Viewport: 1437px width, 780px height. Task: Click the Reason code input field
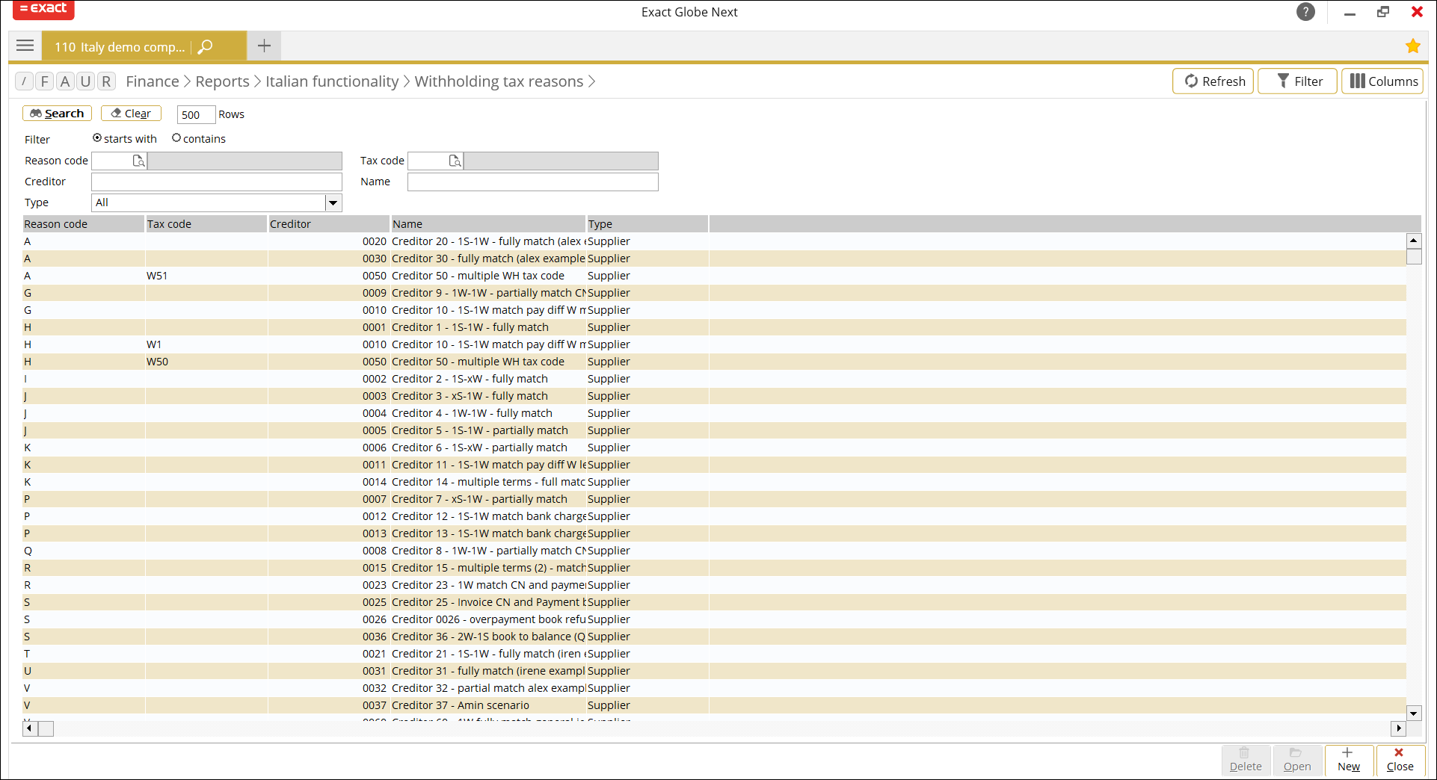click(x=112, y=161)
